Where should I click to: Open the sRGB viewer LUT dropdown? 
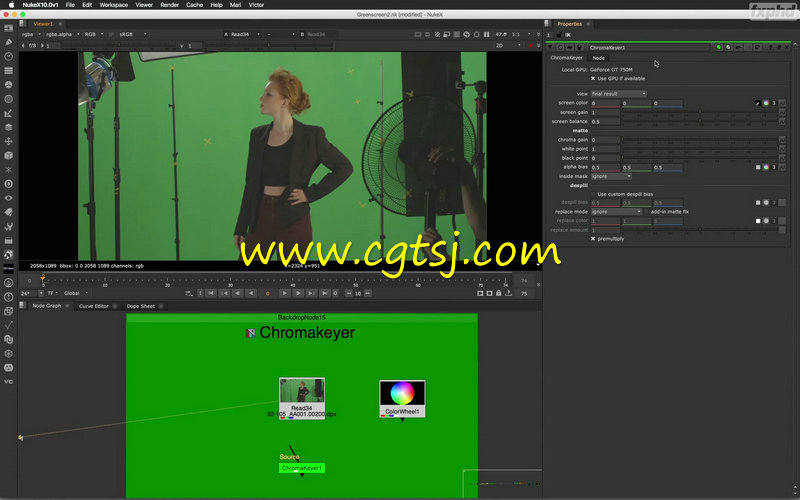(132, 34)
